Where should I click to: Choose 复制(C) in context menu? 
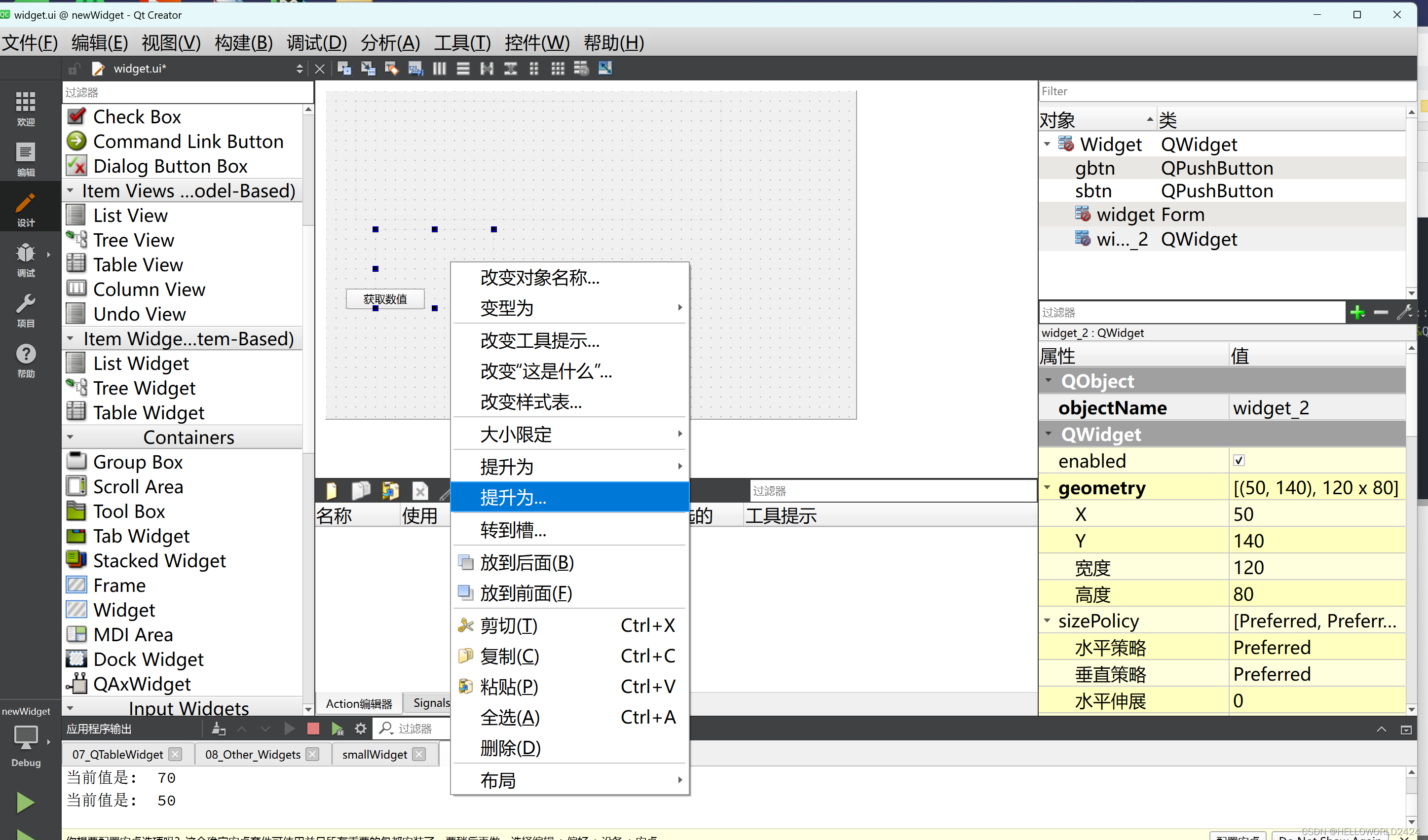click(569, 656)
